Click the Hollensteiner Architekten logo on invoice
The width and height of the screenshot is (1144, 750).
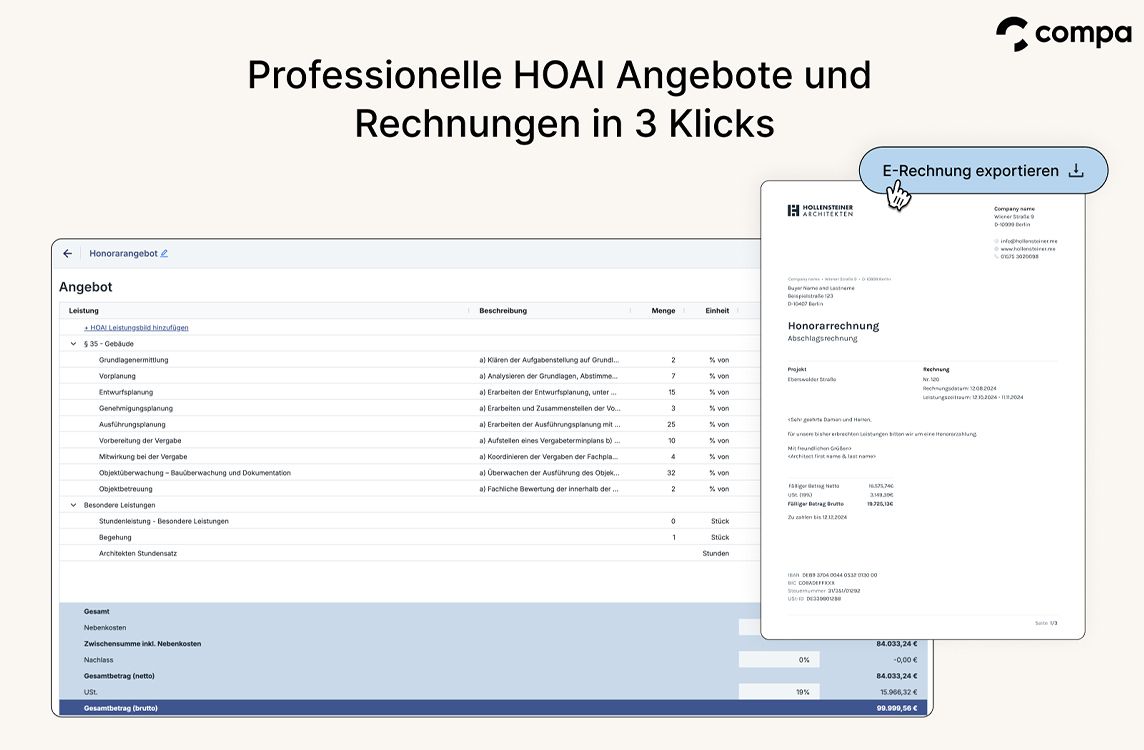click(820, 211)
